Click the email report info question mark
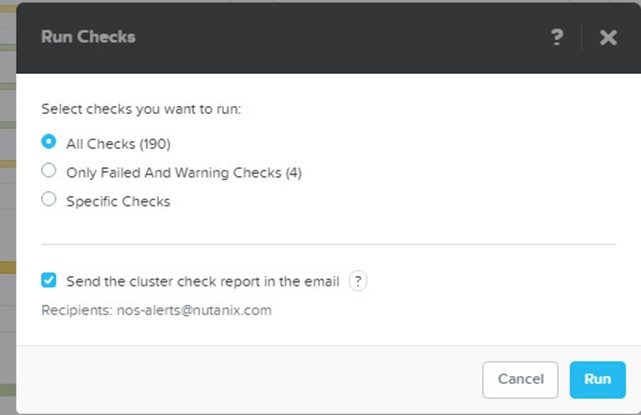The image size is (641, 415). 358,281
